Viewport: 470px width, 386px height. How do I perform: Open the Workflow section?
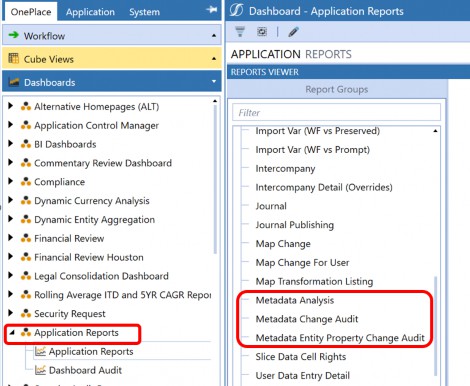(112, 35)
